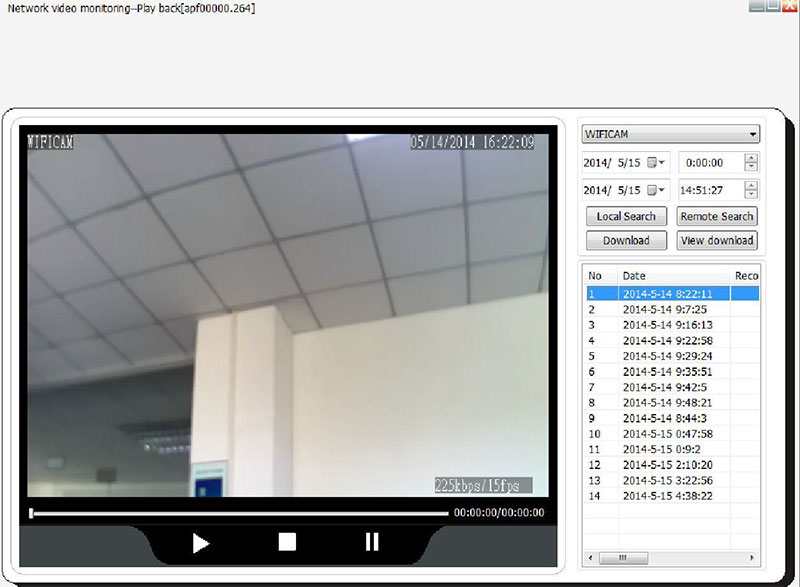The height and width of the screenshot is (587, 800).
Task: Click the Download button
Action: click(626, 240)
